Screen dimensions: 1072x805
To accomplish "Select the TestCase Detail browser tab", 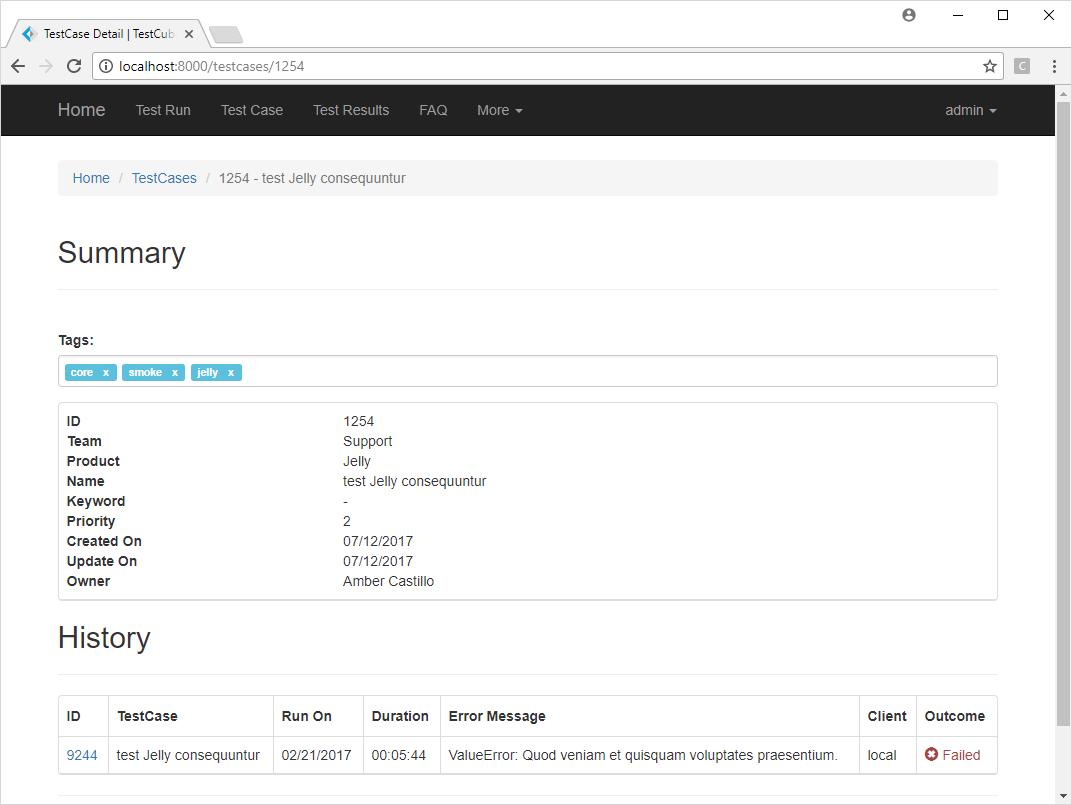I will coord(108,34).
